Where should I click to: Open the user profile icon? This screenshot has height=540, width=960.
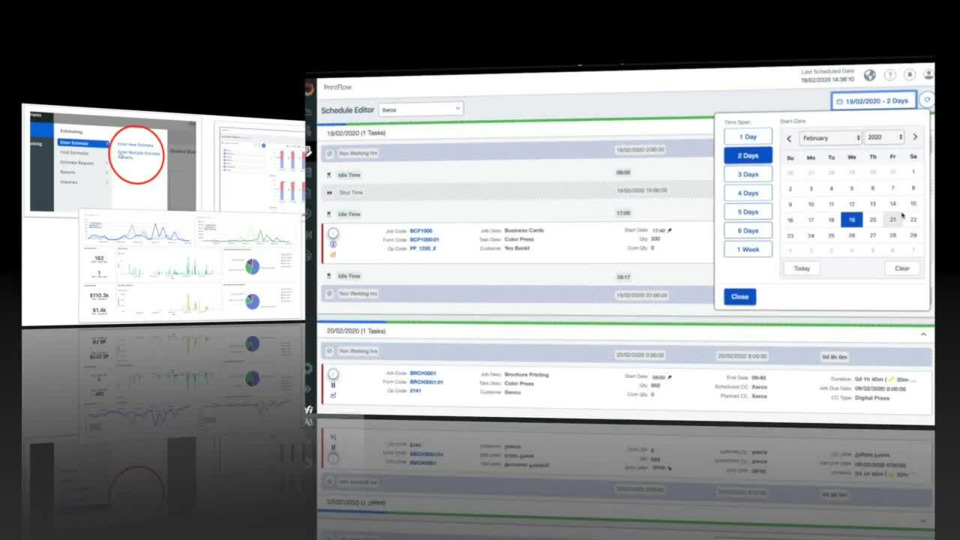[x=929, y=74]
